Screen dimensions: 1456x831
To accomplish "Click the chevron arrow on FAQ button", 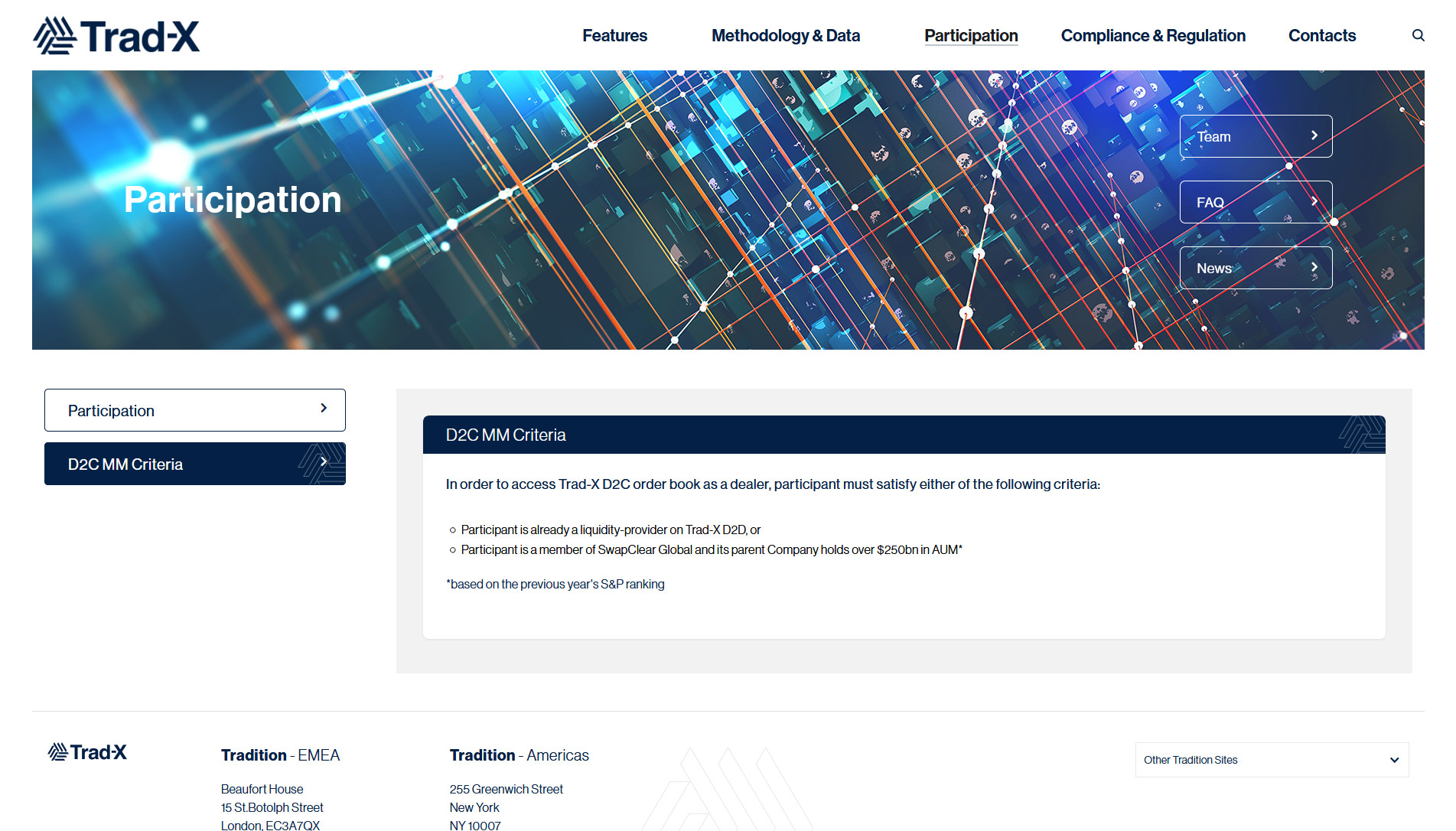I will (x=1314, y=201).
